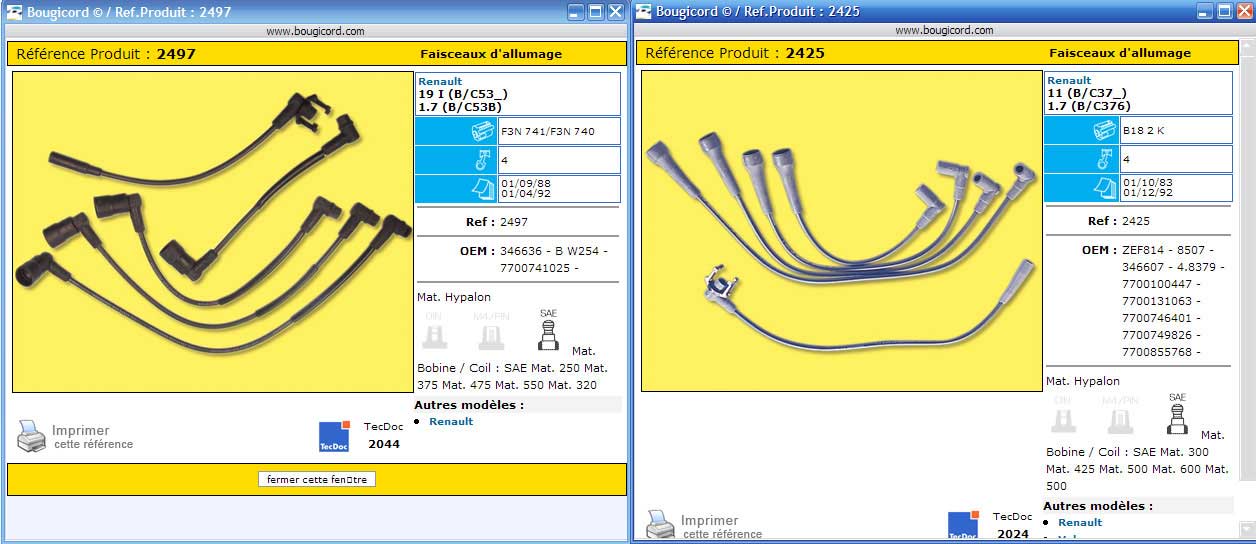The image size is (1256, 544).
Task: Open the Renault link under Autres modèles in window 2497
Action: pos(451,421)
